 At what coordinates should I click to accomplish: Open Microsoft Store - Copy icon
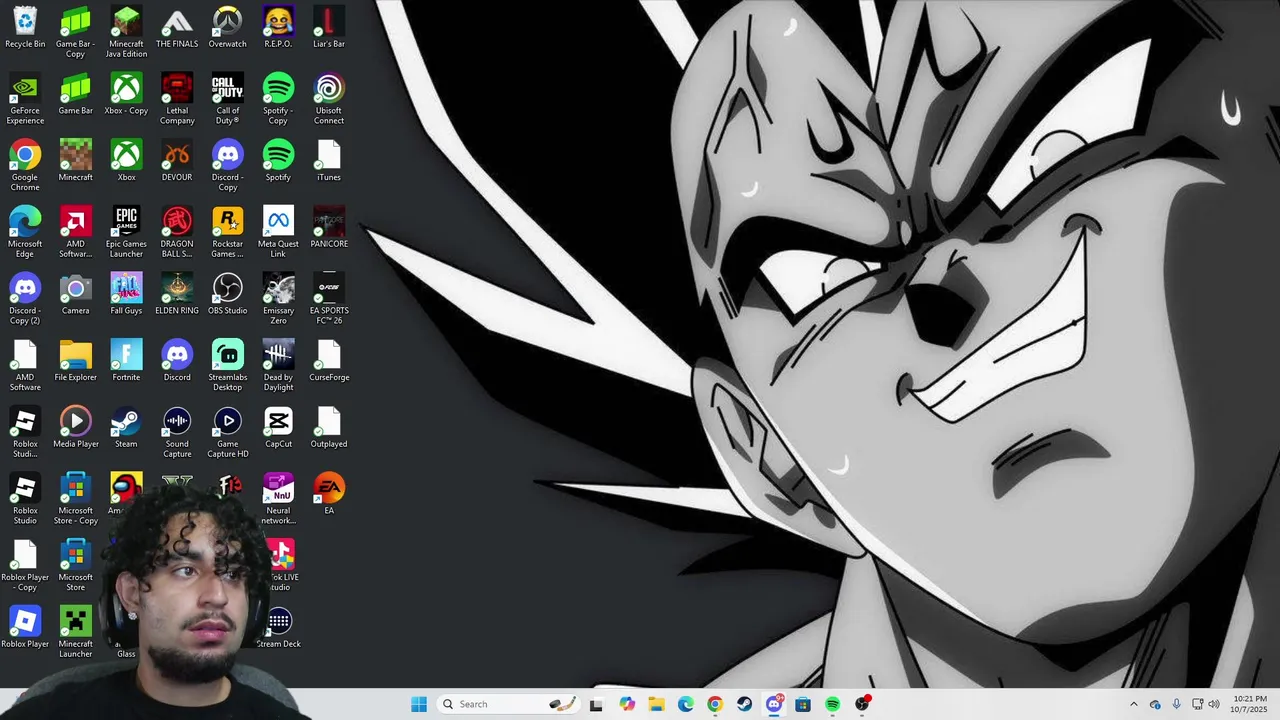(x=76, y=499)
